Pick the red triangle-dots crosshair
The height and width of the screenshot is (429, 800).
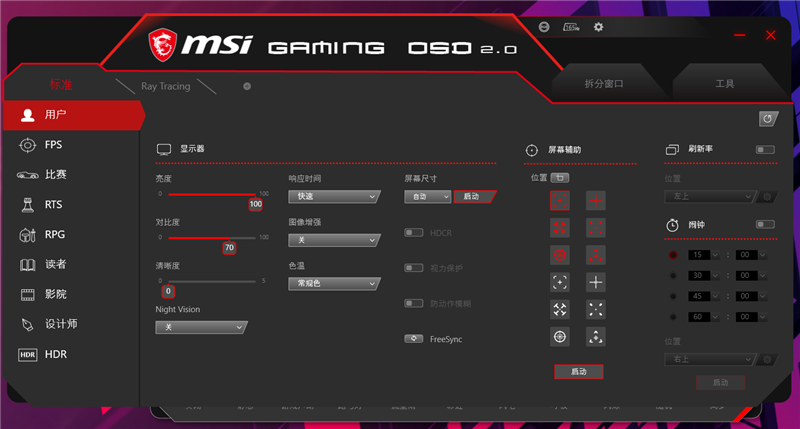pos(595,255)
